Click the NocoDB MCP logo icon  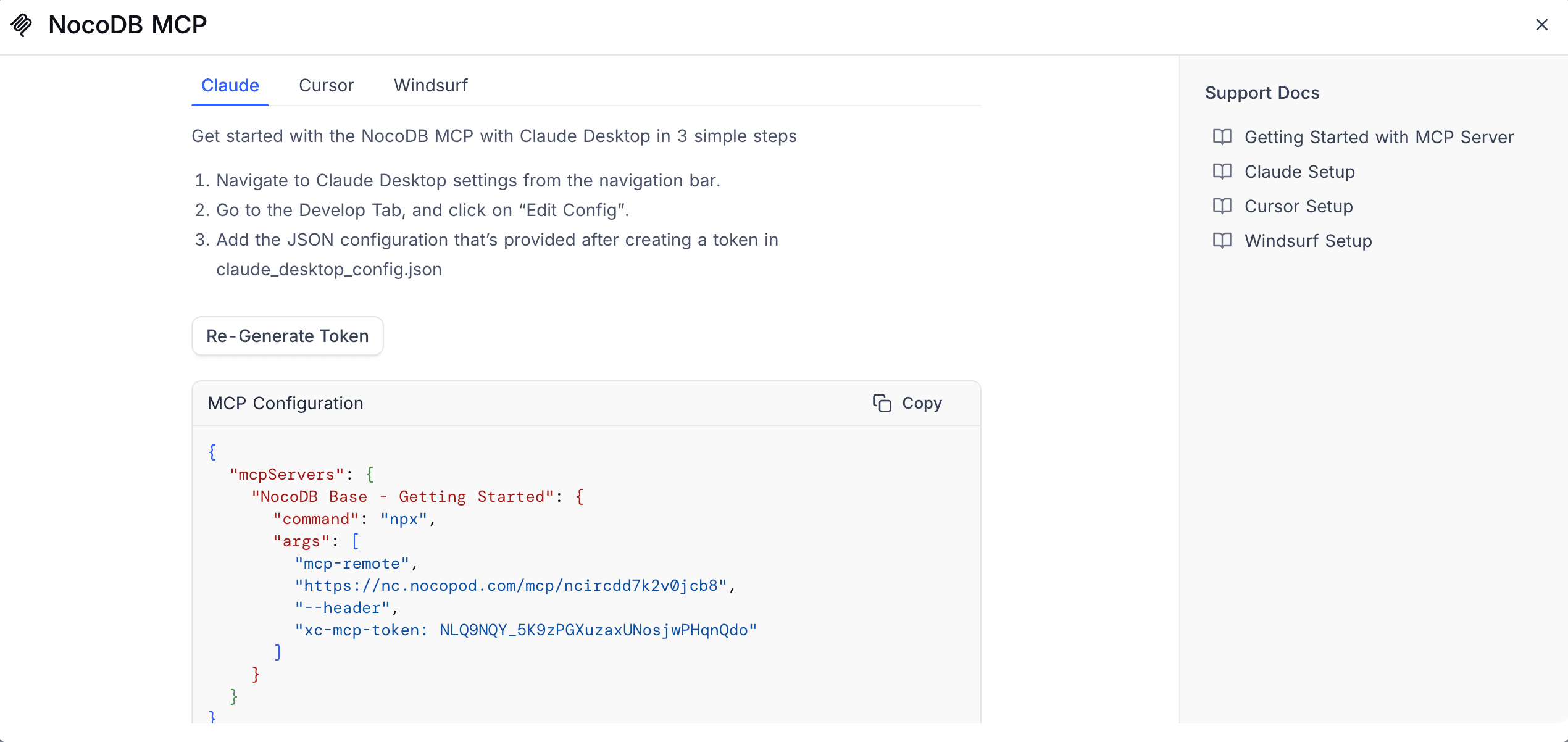coord(22,25)
